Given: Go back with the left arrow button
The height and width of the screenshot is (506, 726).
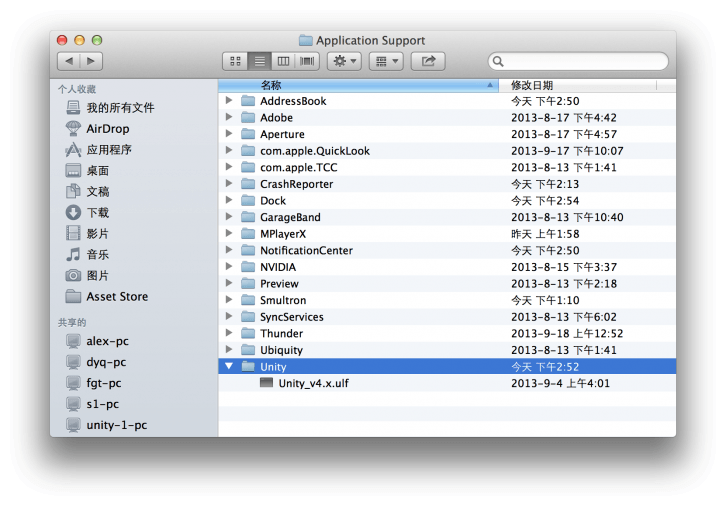Looking at the screenshot, I should click(x=68, y=62).
